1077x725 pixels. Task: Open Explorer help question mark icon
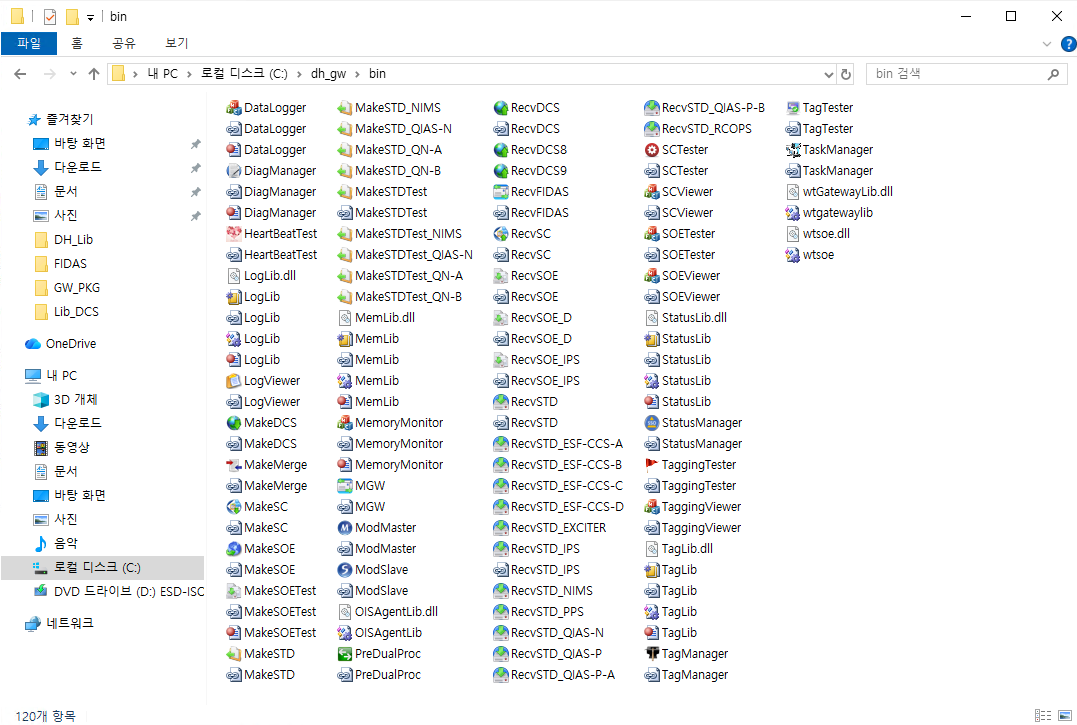(x=1067, y=44)
